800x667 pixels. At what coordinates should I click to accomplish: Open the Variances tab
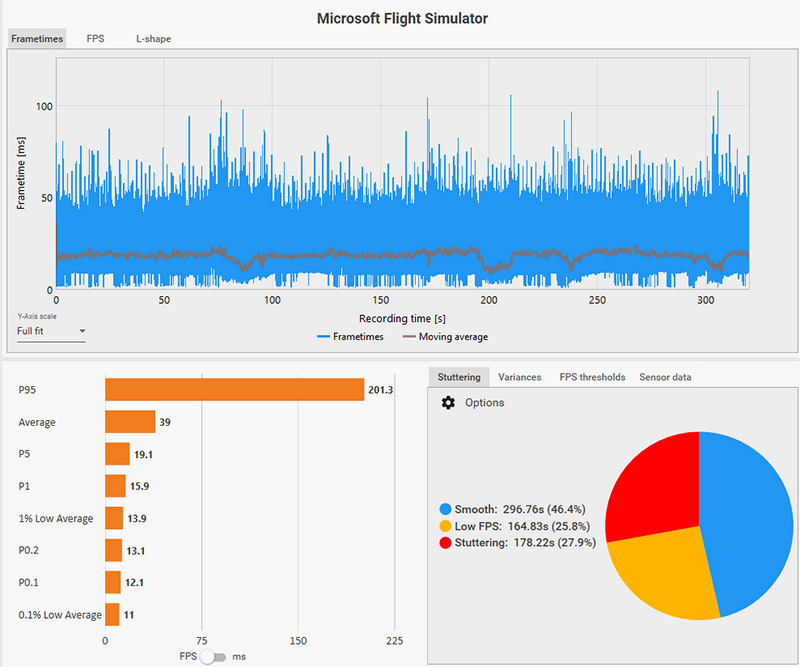coord(519,377)
